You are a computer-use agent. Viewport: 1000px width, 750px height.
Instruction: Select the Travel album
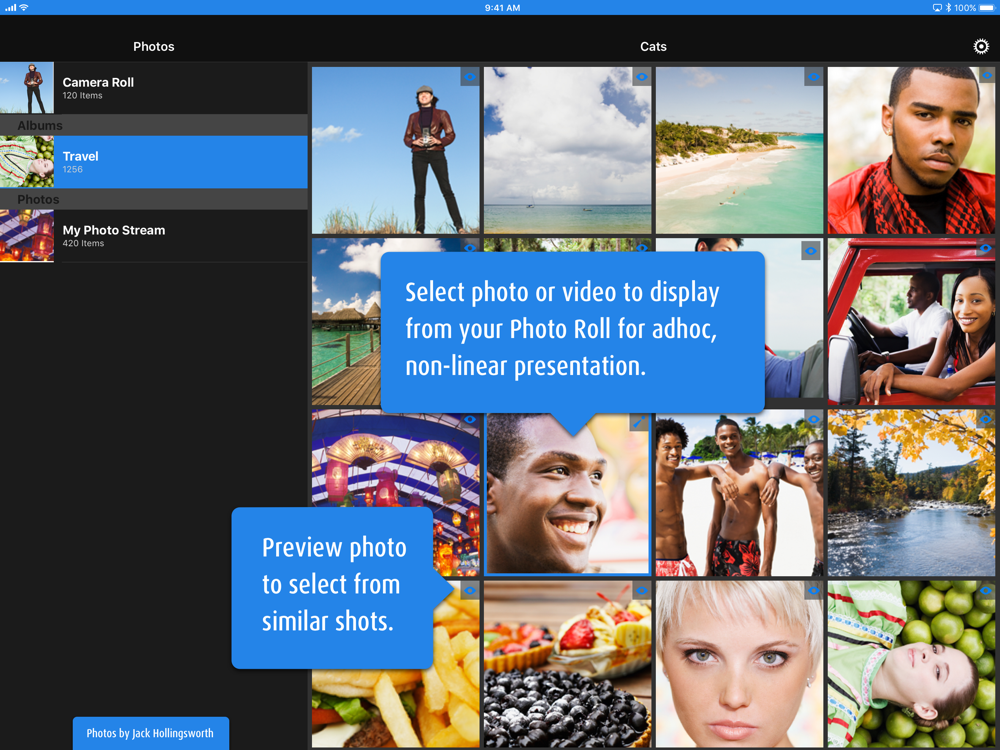click(x=154, y=162)
